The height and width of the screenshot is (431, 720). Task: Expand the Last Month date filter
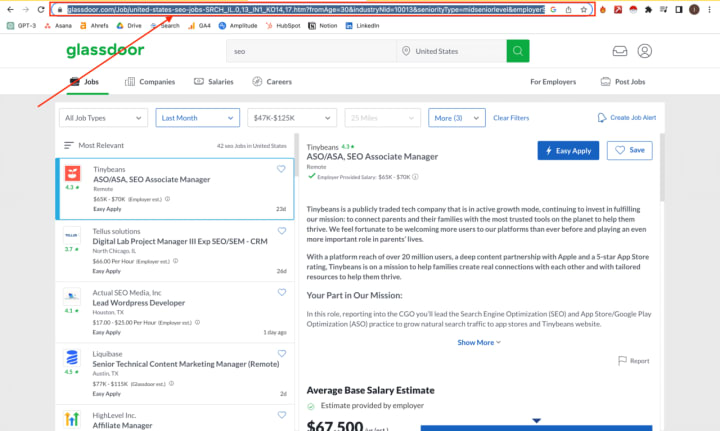coord(197,118)
